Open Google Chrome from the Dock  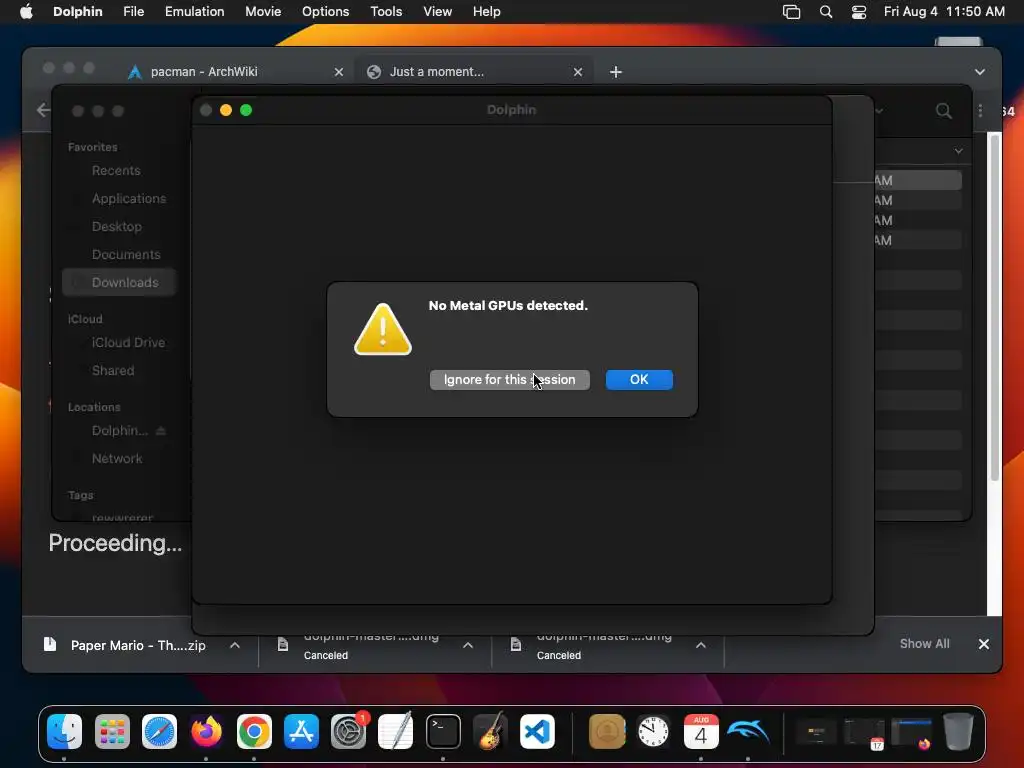click(254, 731)
